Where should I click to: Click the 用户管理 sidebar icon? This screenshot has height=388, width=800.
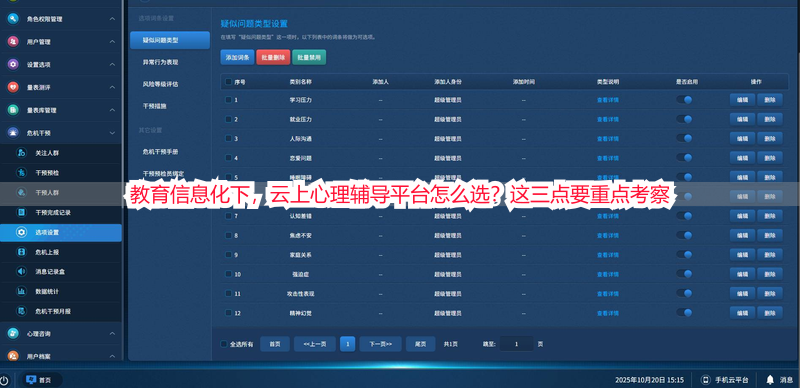click(13, 42)
